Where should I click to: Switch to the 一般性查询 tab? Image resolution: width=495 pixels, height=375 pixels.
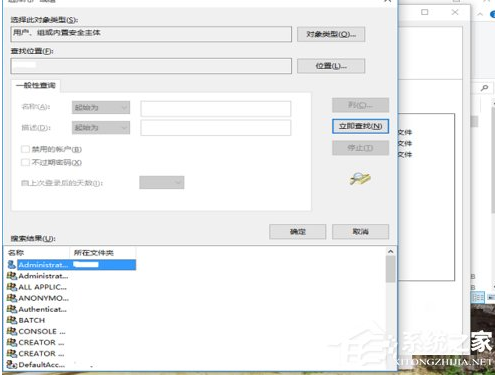[36, 86]
